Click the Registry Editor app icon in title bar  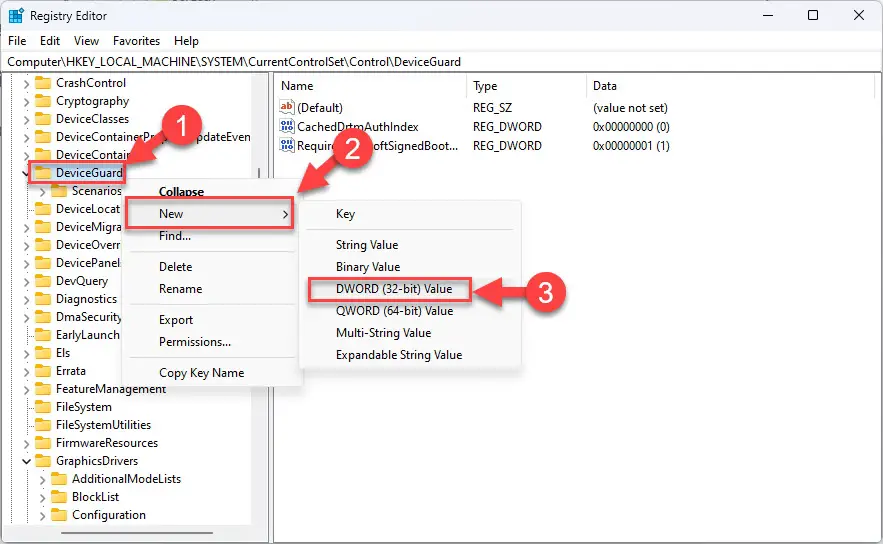point(16,15)
